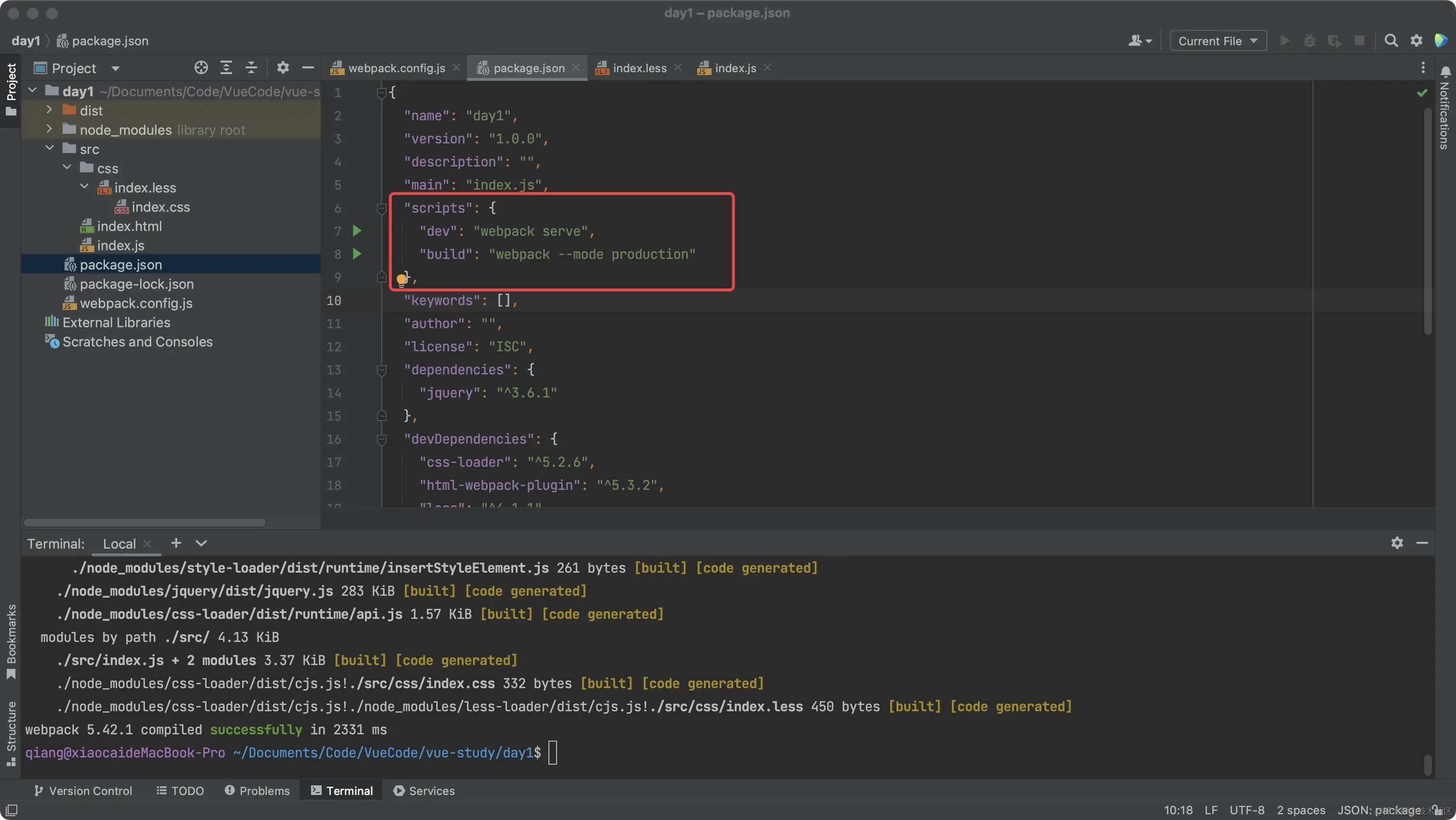Collapse the src folder node
Image resolution: width=1456 pixels, height=820 pixels.
[49, 149]
